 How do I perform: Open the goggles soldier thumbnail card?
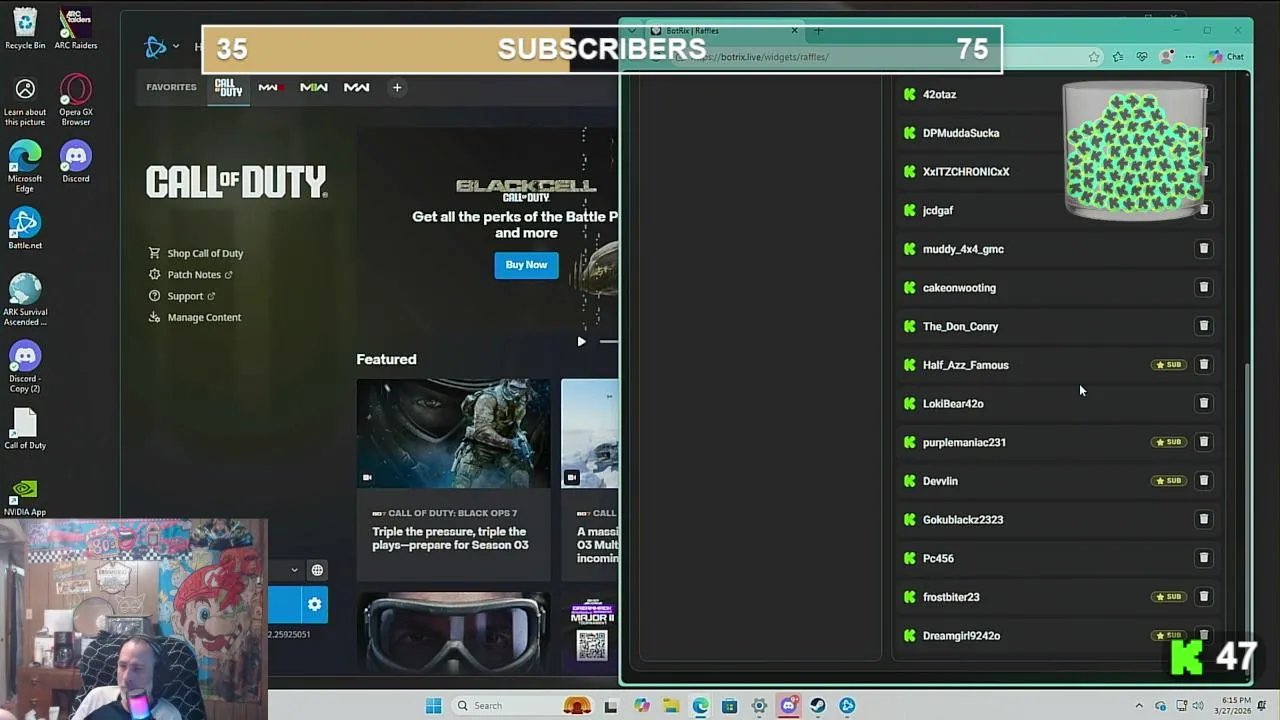[453, 631]
